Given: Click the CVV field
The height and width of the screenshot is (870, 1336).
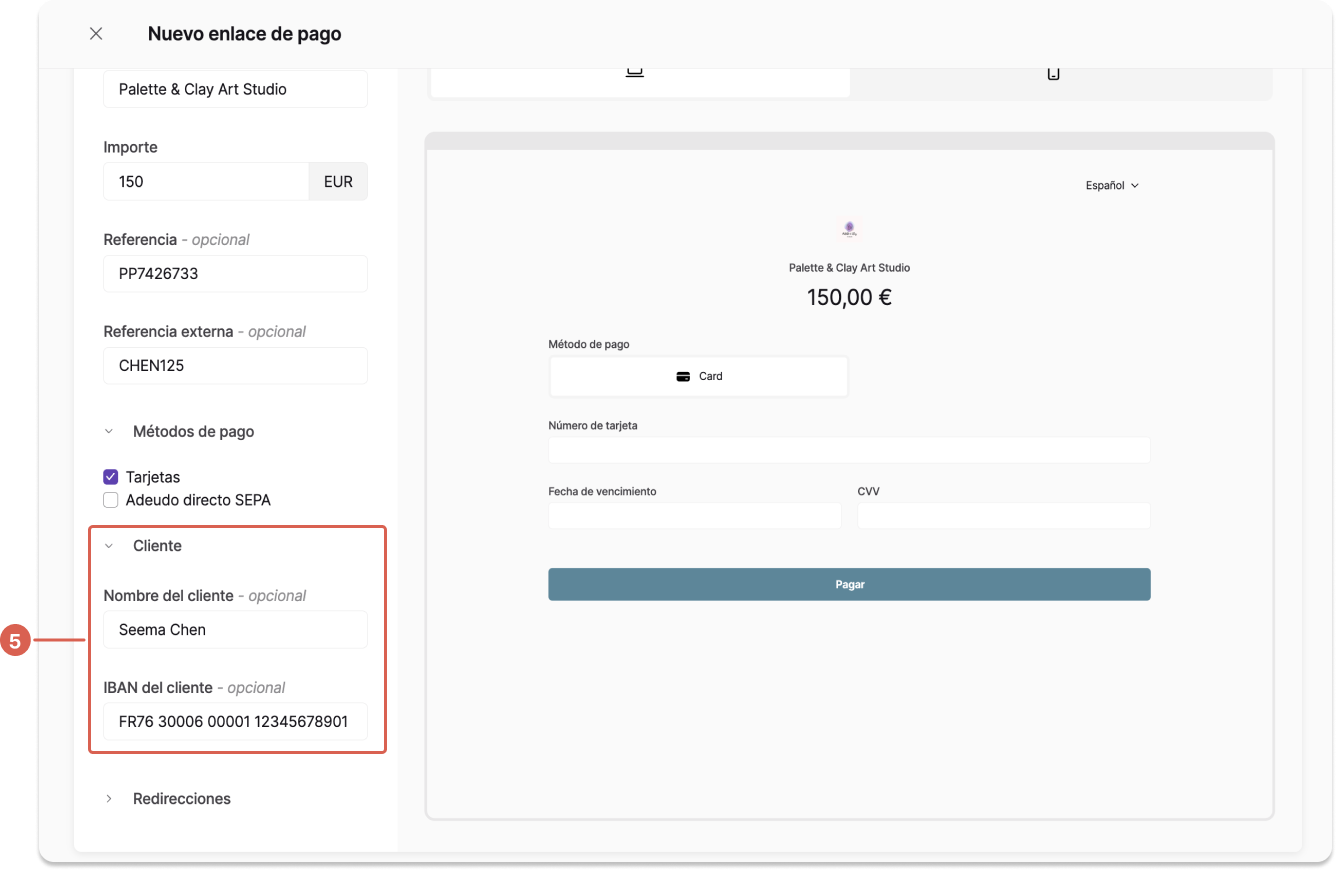Looking at the screenshot, I should [x=1004, y=516].
